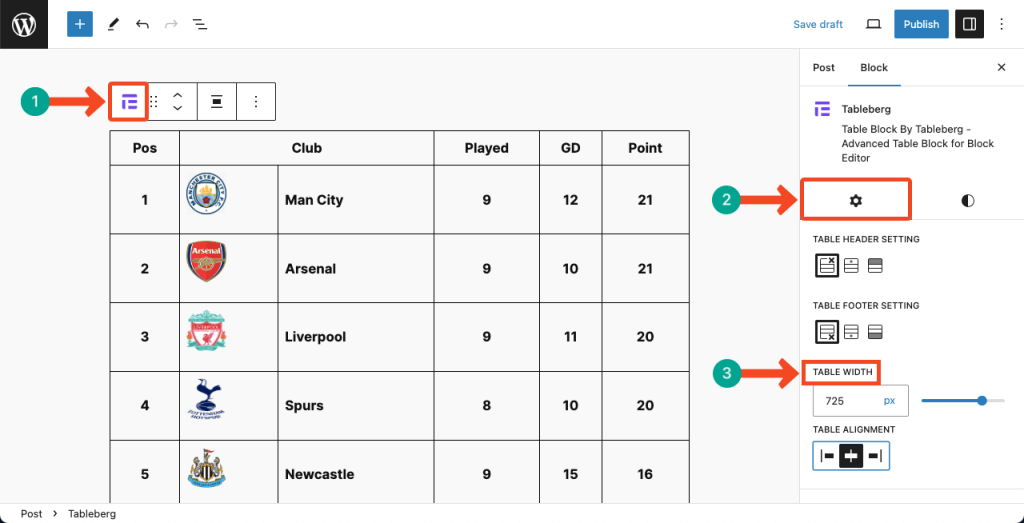Viewport: 1024px width, 523px height.
Task: Open the laptop preview icon
Action: tap(873, 24)
